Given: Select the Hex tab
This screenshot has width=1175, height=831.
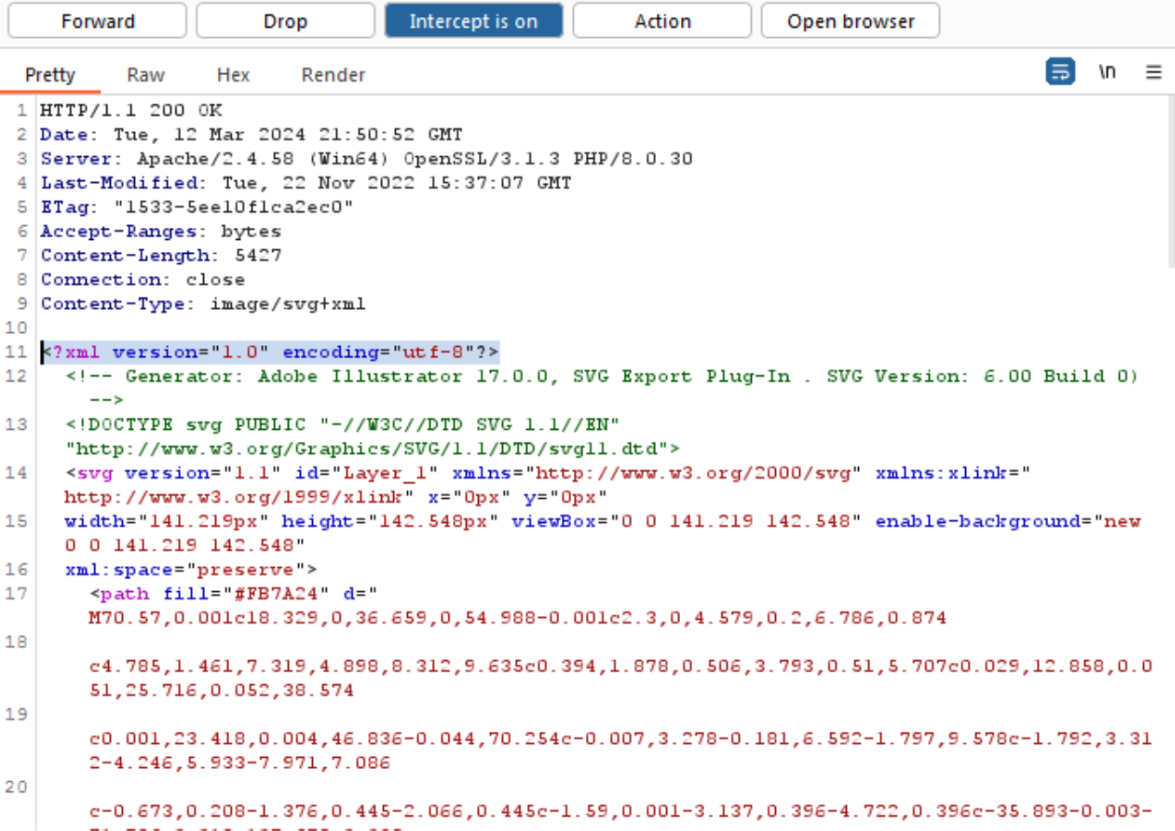Looking at the screenshot, I should pos(233,75).
